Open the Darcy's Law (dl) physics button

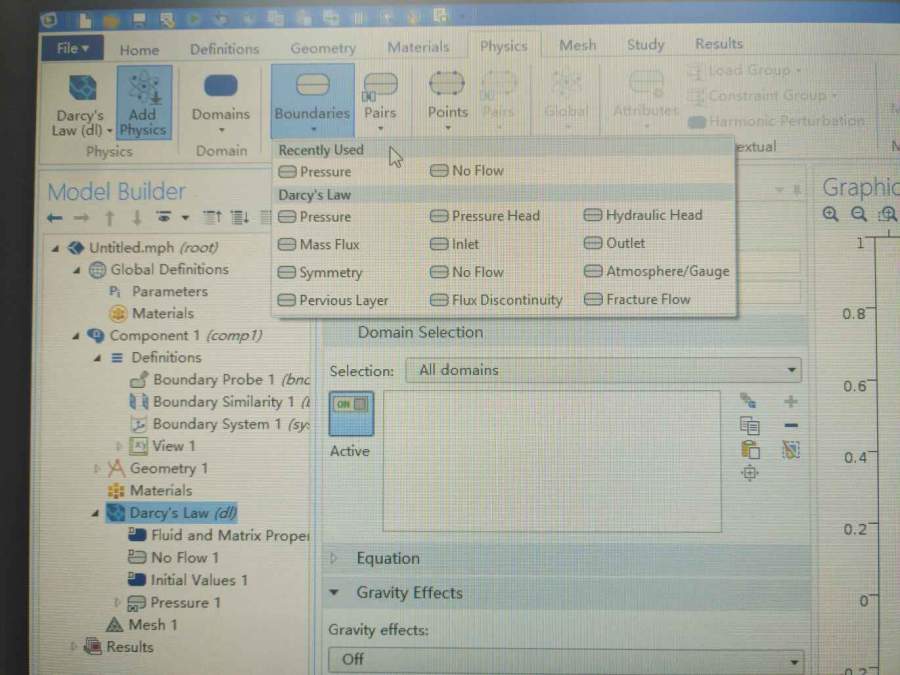(x=81, y=106)
